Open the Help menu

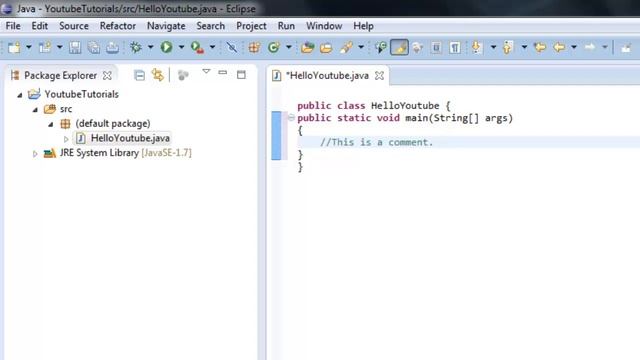tap(363, 26)
